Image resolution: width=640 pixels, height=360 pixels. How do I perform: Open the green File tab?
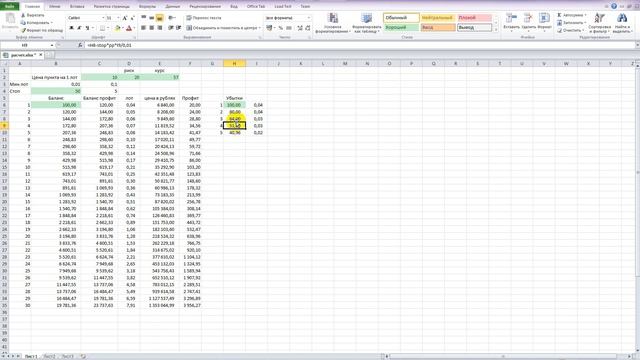point(9,6)
